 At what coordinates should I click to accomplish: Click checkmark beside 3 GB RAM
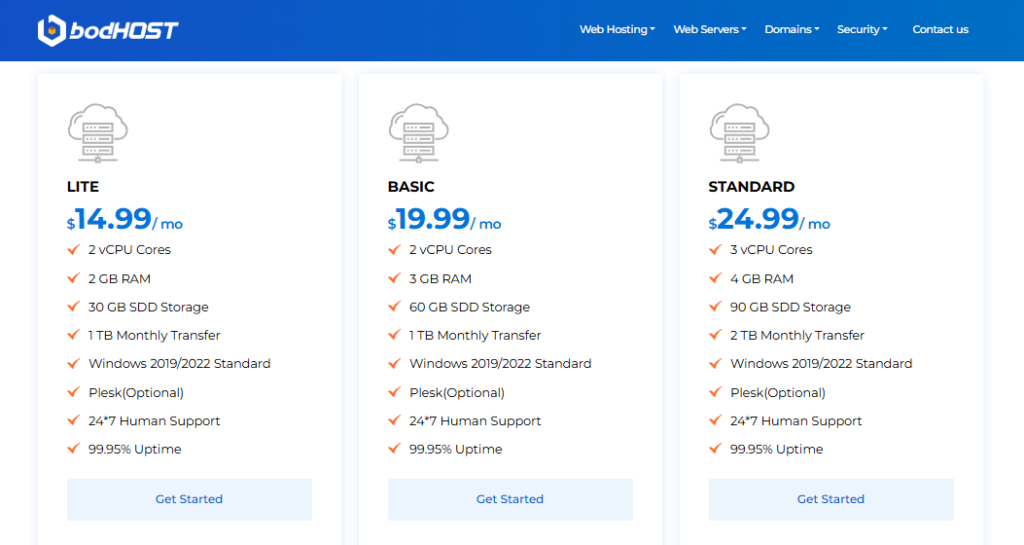[x=394, y=278]
